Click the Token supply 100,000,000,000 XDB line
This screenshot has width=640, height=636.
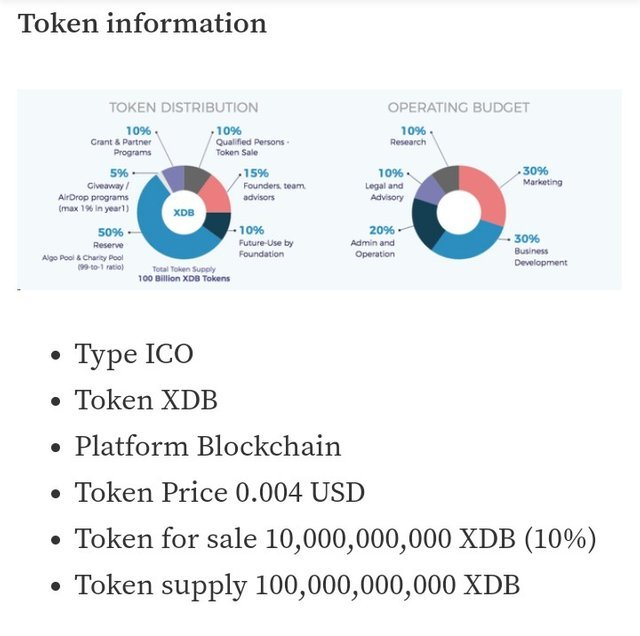297,584
